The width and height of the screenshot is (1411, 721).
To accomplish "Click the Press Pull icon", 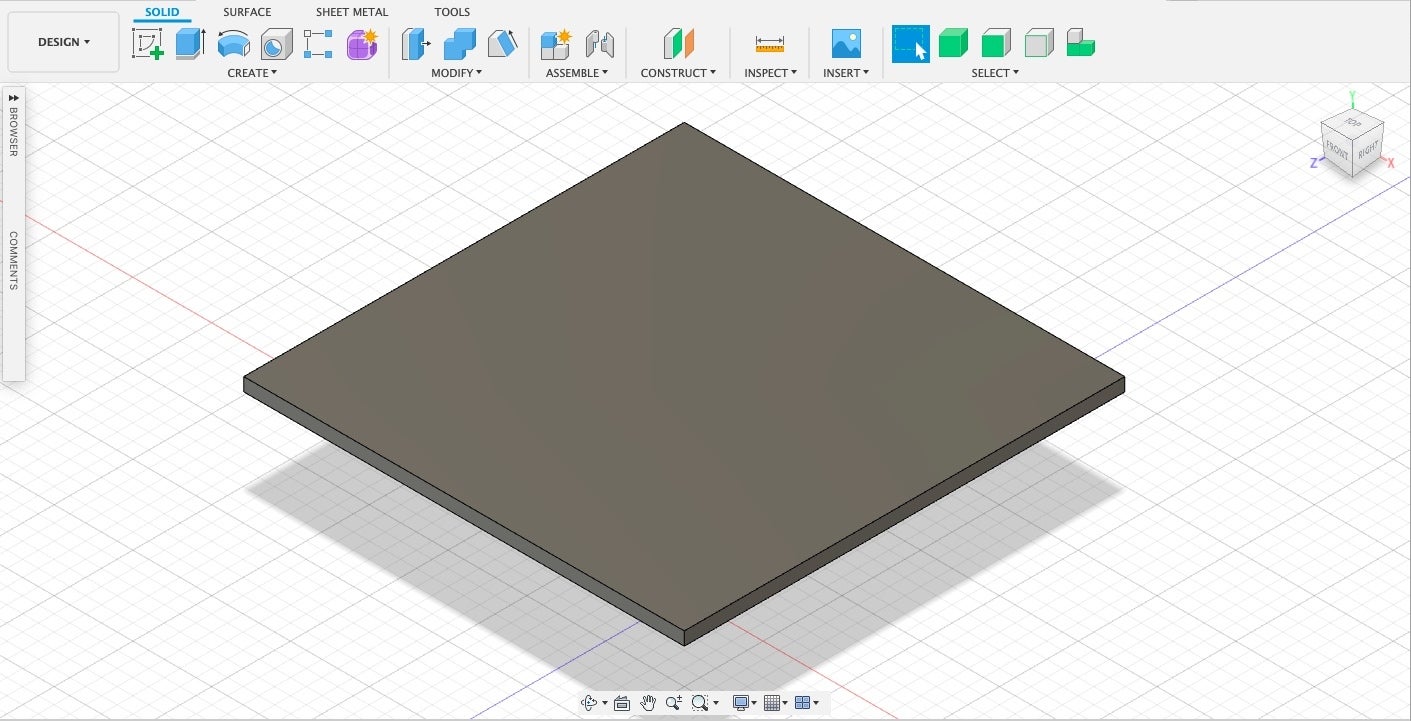I will click(415, 44).
